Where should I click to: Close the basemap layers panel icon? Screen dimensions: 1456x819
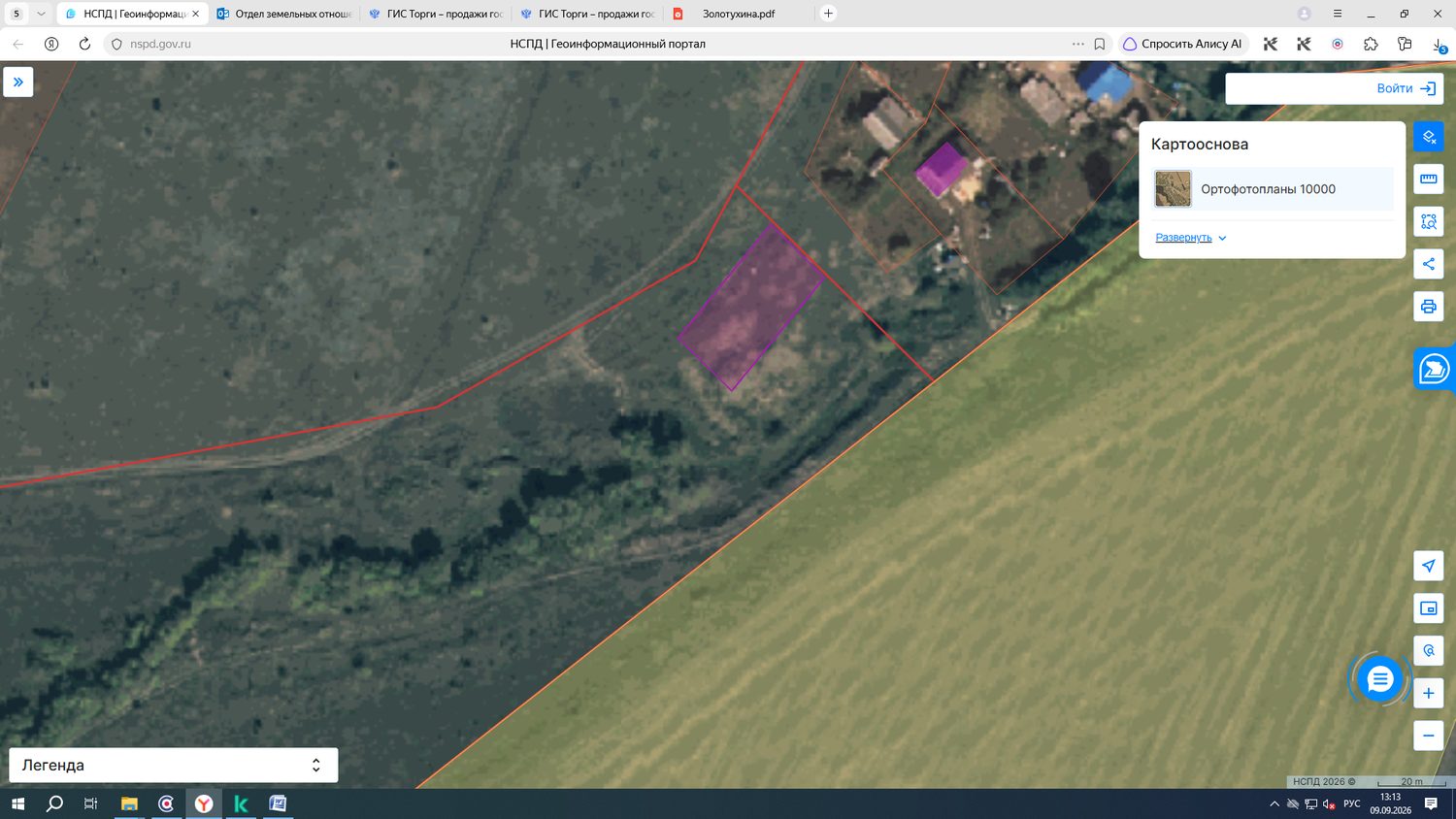[1429, 137]
